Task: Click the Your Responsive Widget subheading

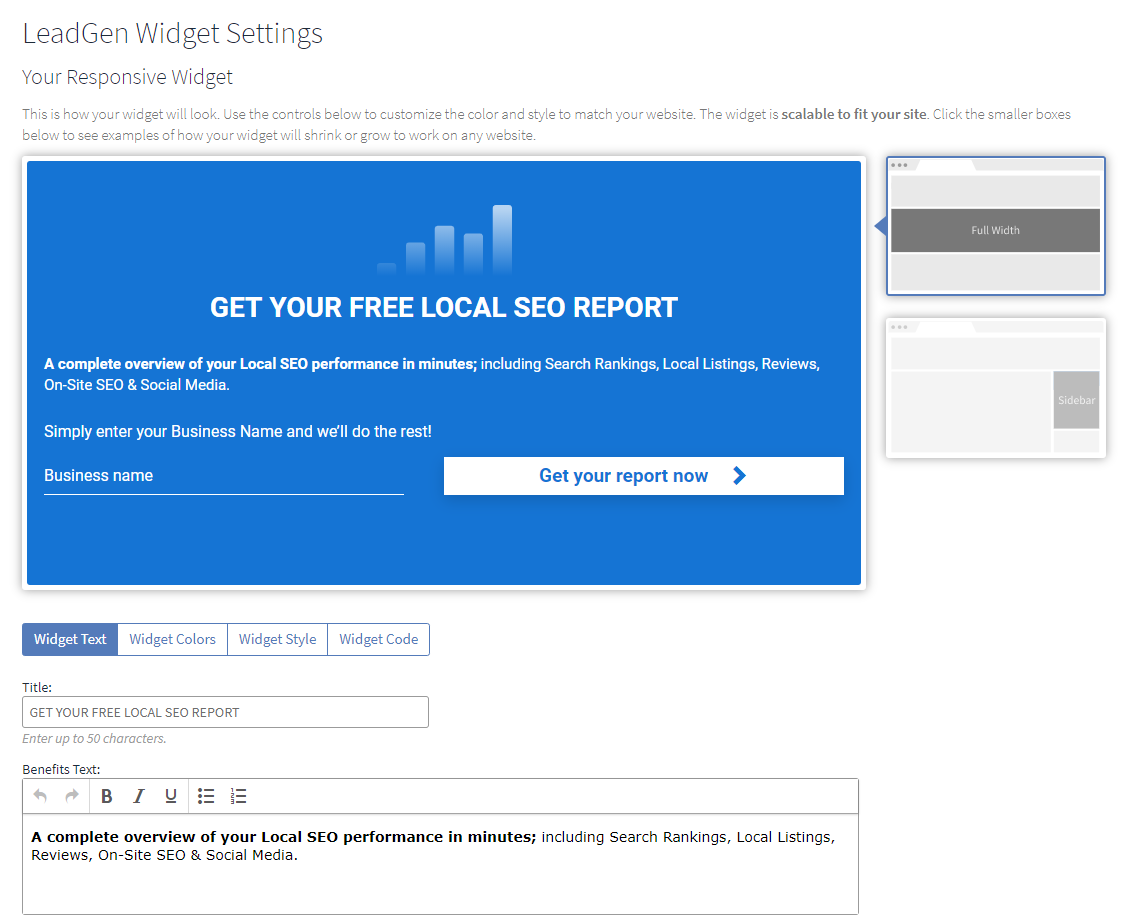Action: (127, 77)
